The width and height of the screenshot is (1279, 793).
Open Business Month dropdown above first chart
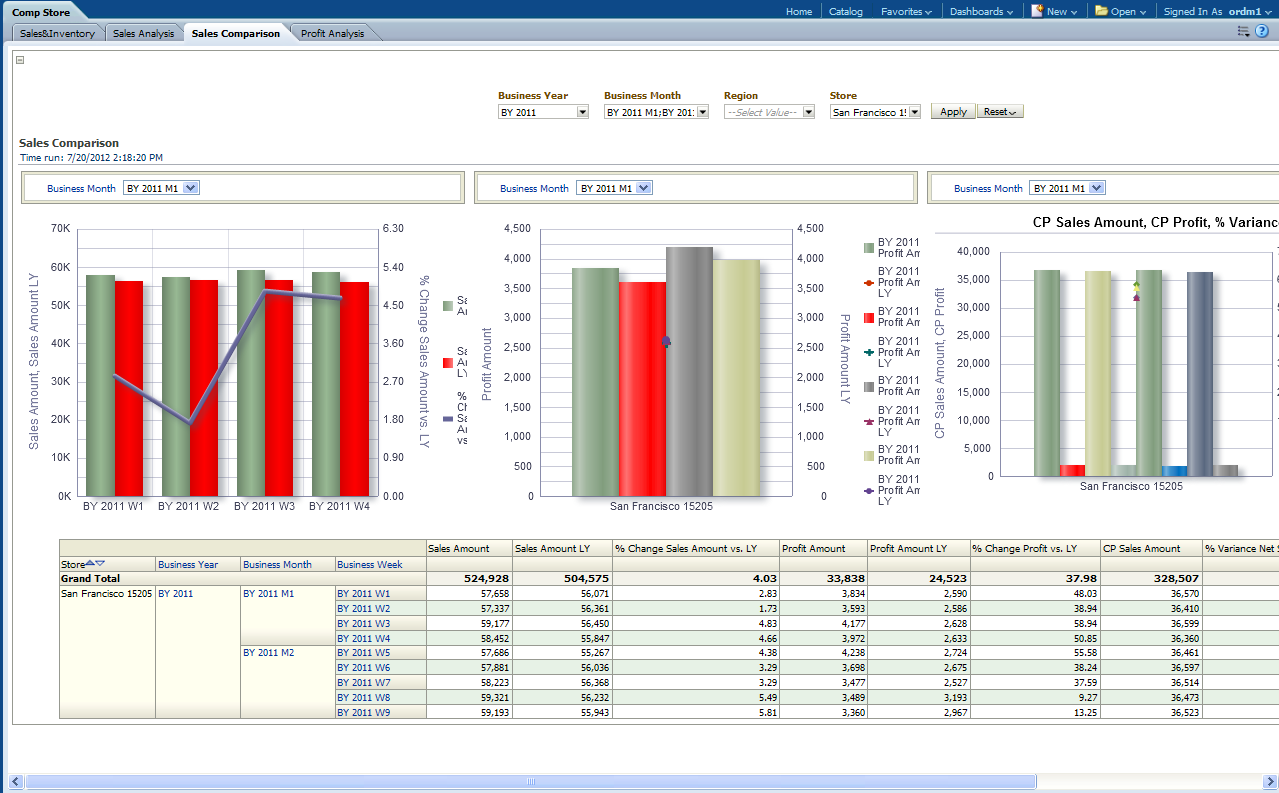coord(193,188)
